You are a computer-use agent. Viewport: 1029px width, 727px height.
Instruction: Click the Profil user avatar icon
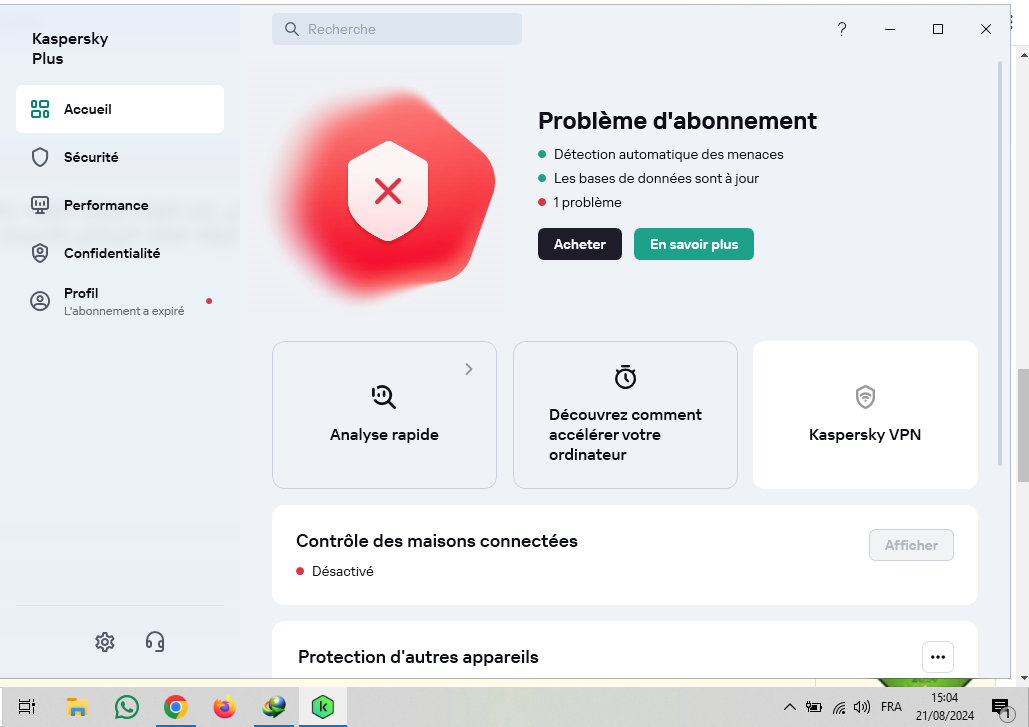click(40, 301)
